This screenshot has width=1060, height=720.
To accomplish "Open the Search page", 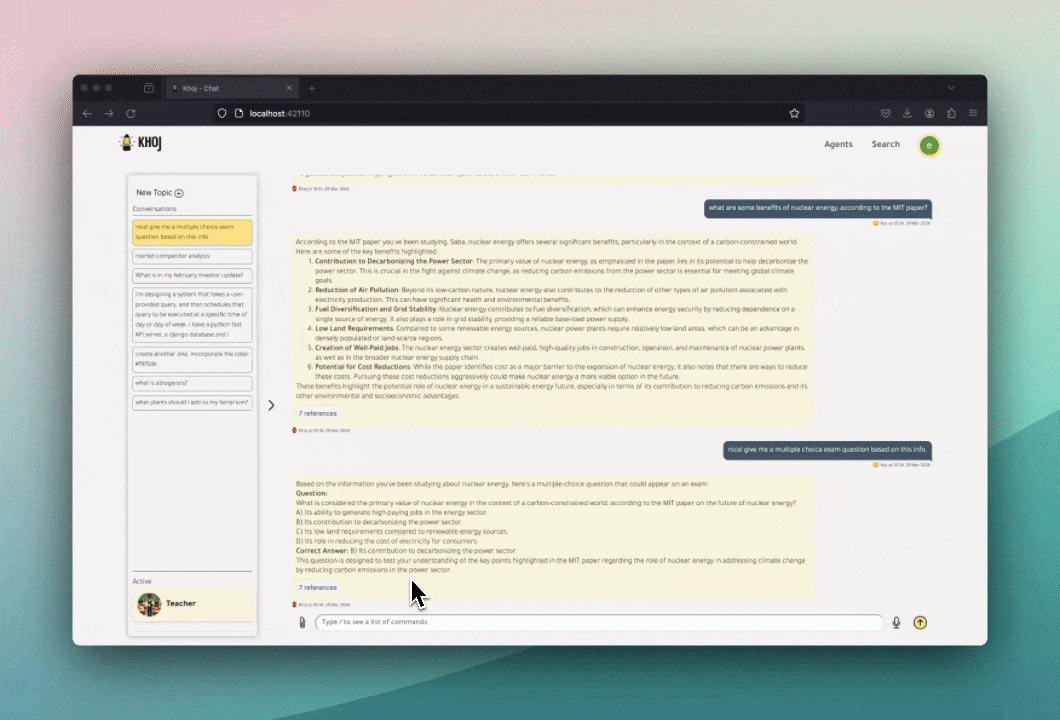I will pos(885,144).
